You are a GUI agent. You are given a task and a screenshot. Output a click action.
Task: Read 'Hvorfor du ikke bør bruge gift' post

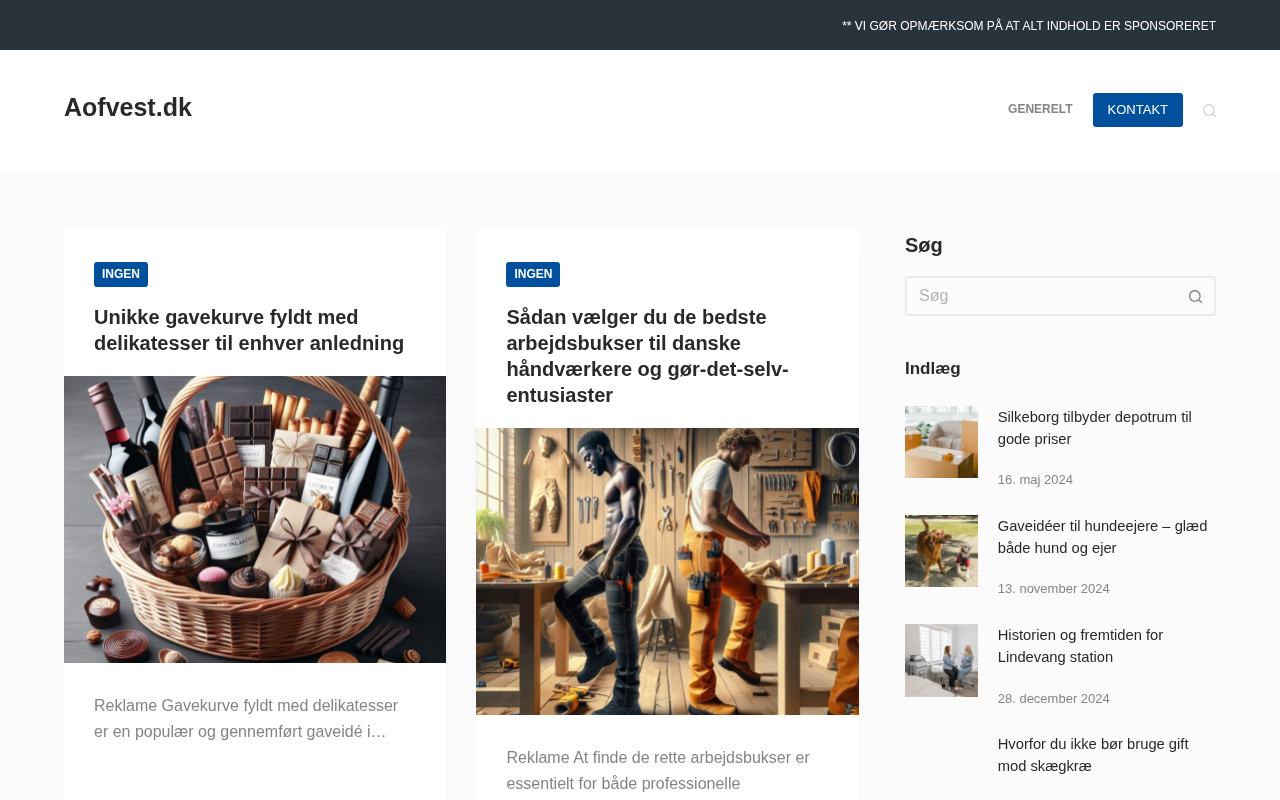click(1093, 755)
